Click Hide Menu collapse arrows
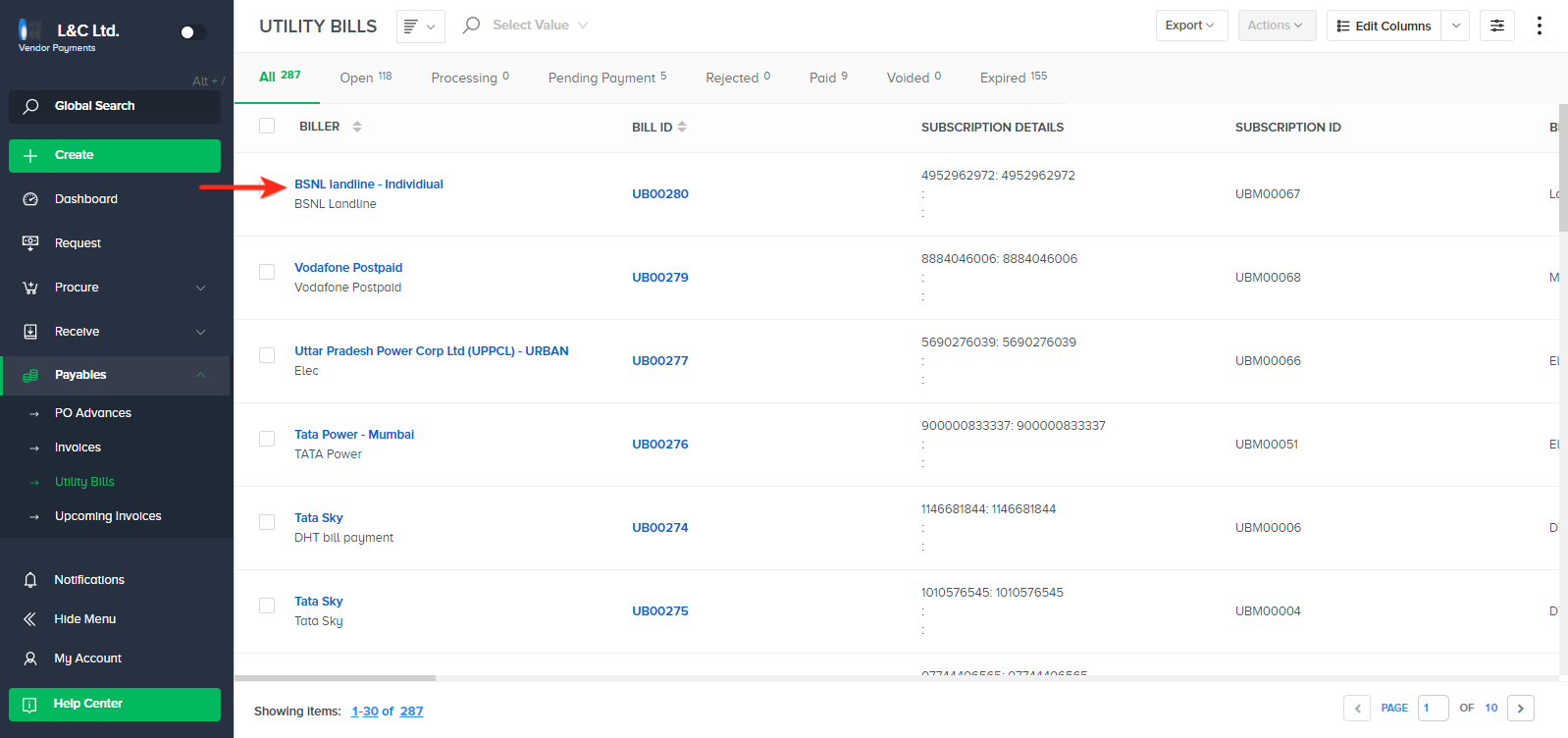This screenshot has height=738, width=1568. (x=30, y=619)
